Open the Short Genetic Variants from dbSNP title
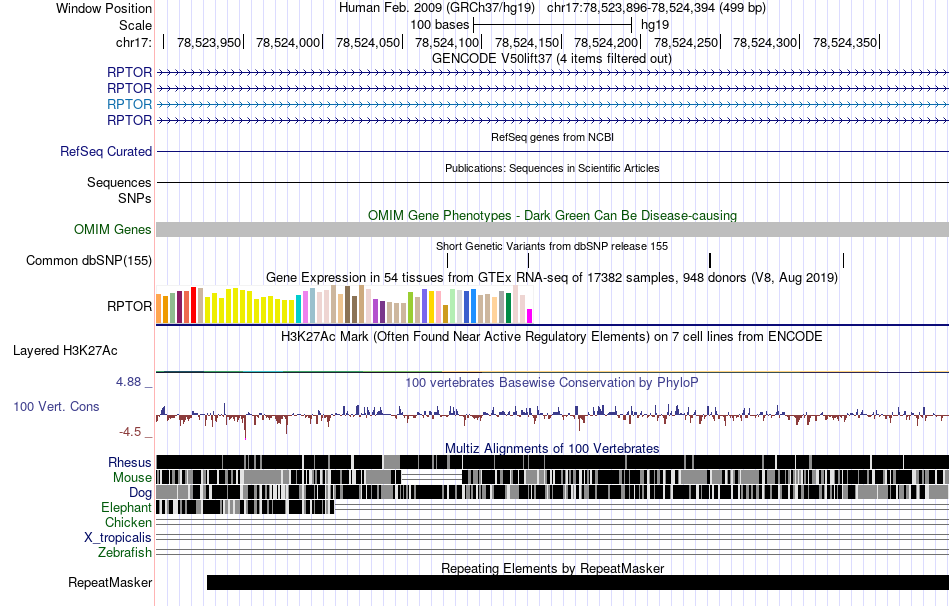The width and height of the screenshot is (950, 606). (552, 247)
